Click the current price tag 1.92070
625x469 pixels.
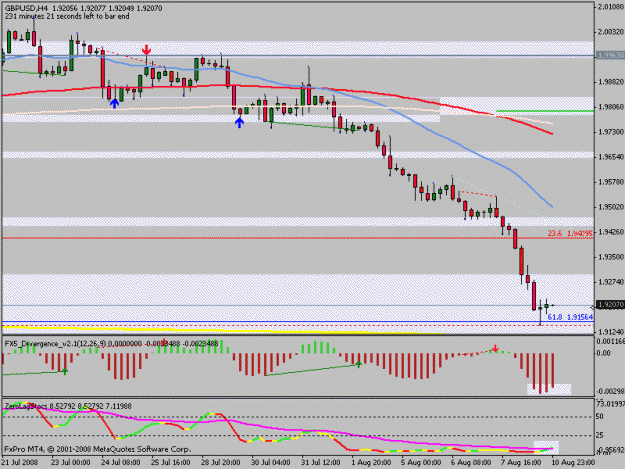pyautogui.click(x=610, y=305)
